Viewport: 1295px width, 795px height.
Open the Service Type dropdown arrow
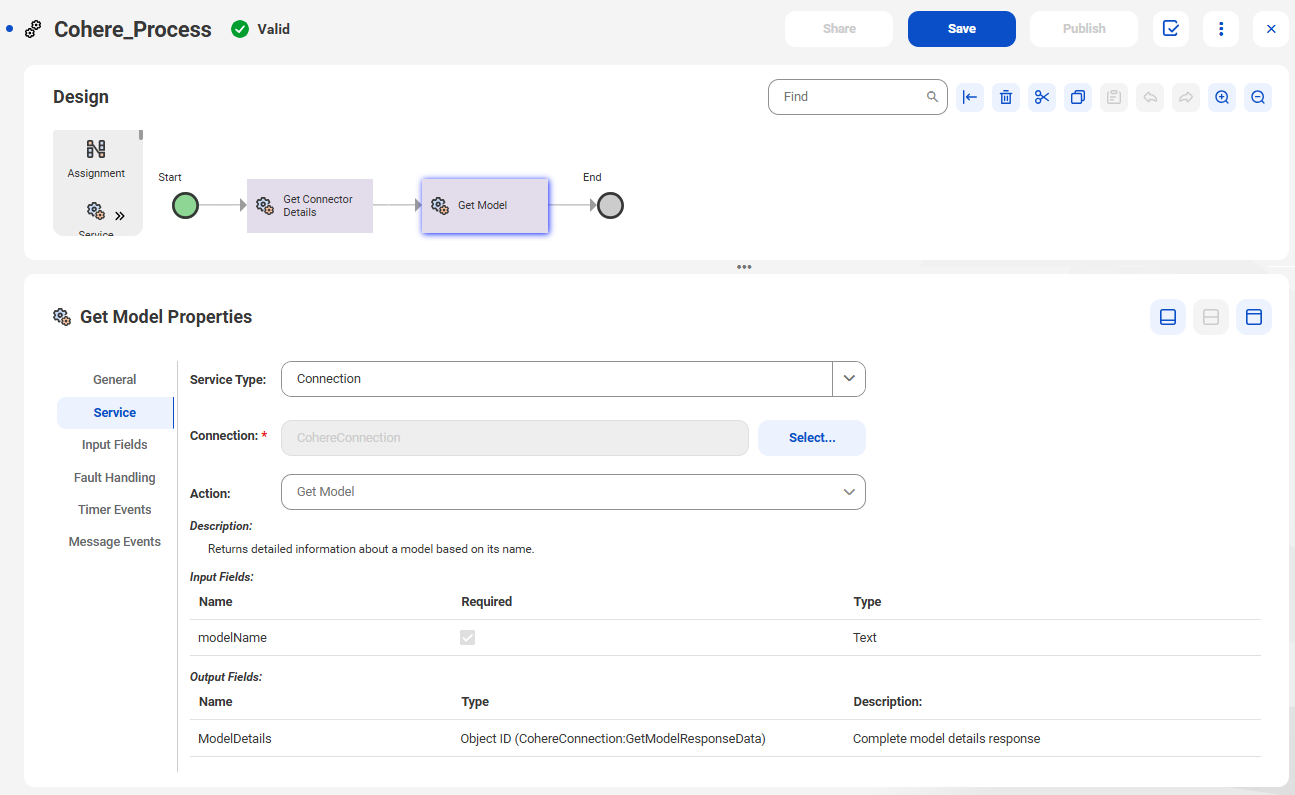pyautogui.click(x=849, y=379)
